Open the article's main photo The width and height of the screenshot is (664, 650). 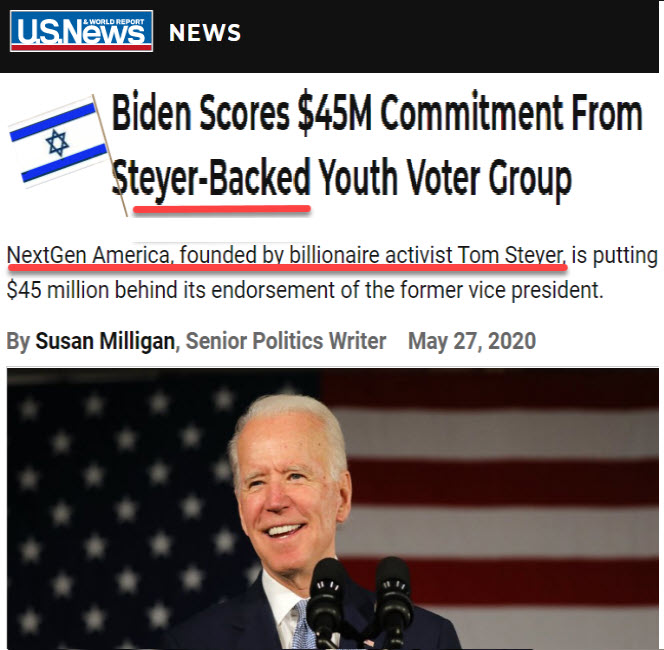click(x=333, y=509)
